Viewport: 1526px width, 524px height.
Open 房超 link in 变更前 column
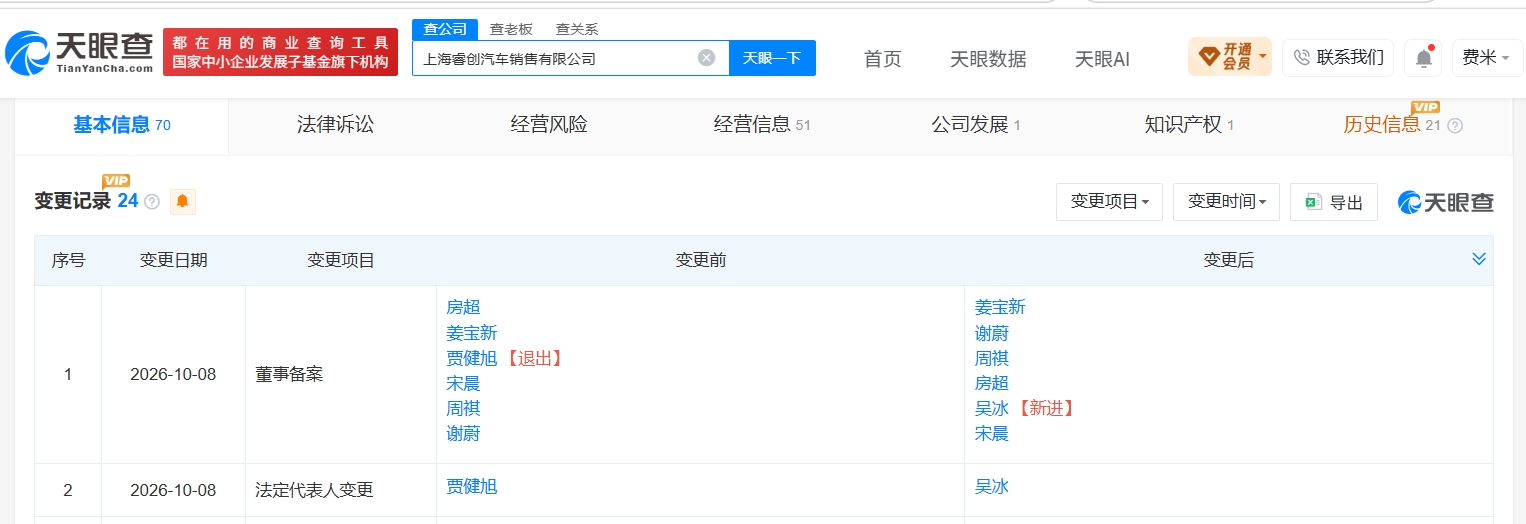(x=463, y=308)
